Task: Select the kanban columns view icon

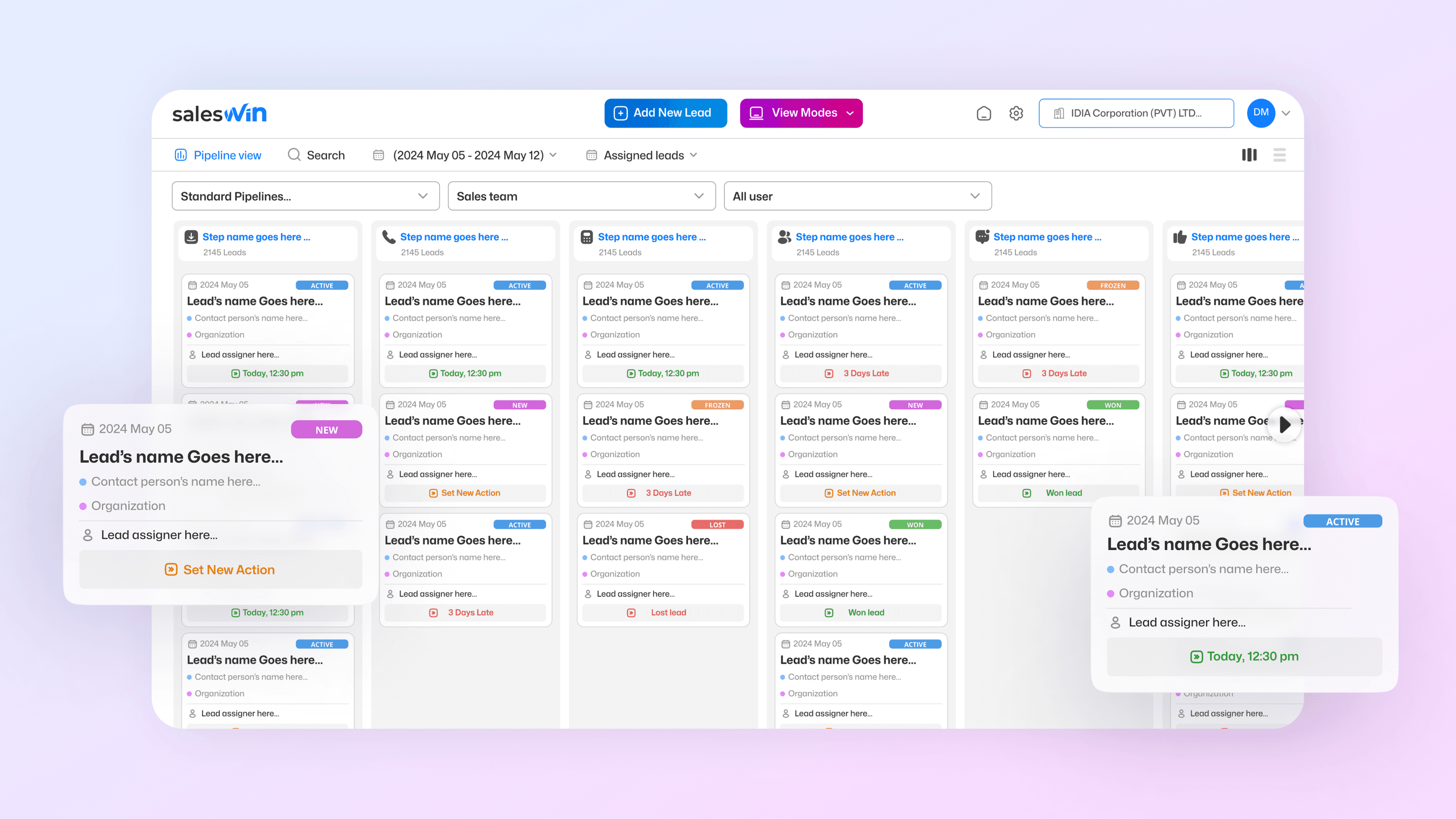Action: coord(1250,155)
